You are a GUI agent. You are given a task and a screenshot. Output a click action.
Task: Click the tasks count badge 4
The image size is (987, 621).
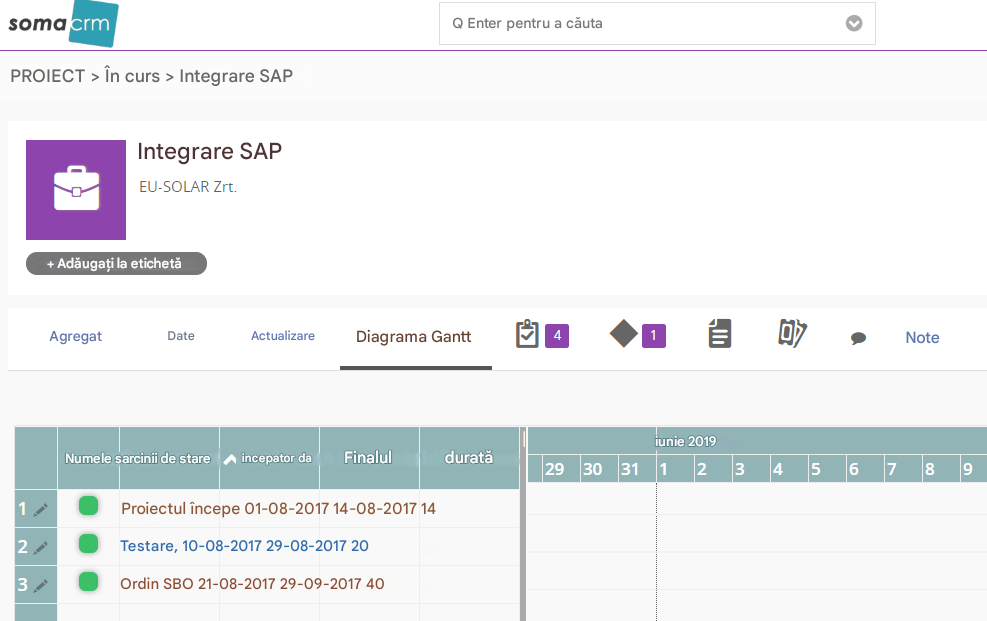pos(557,335)
